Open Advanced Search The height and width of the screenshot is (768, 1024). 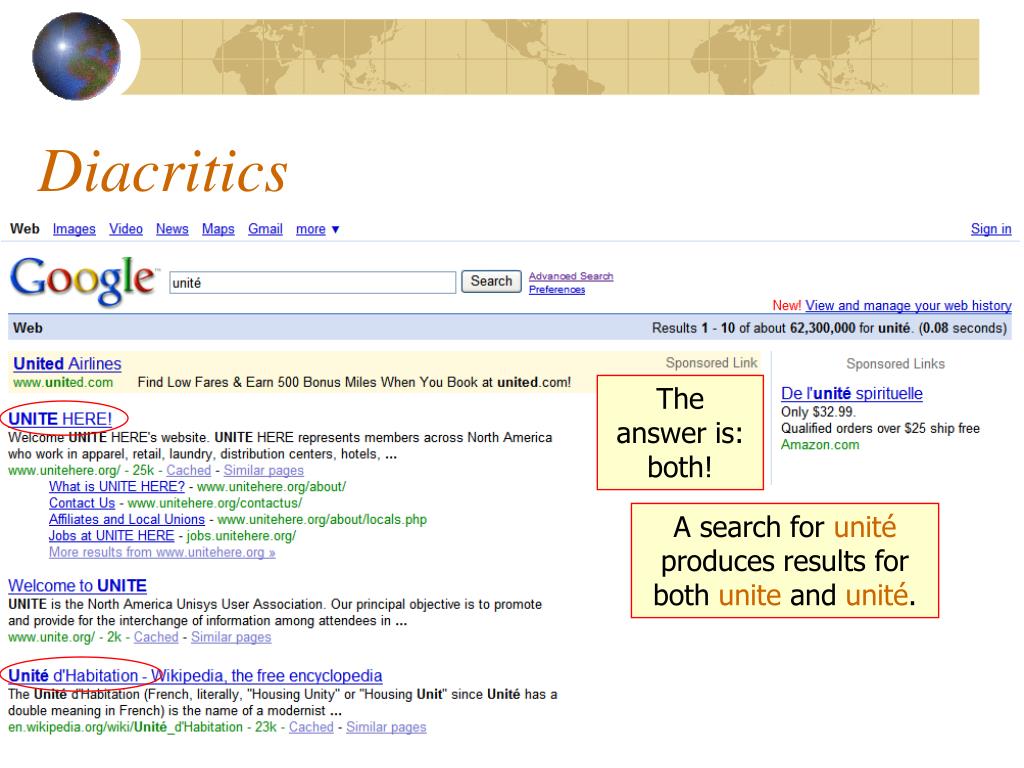click(x=571, y=276)
